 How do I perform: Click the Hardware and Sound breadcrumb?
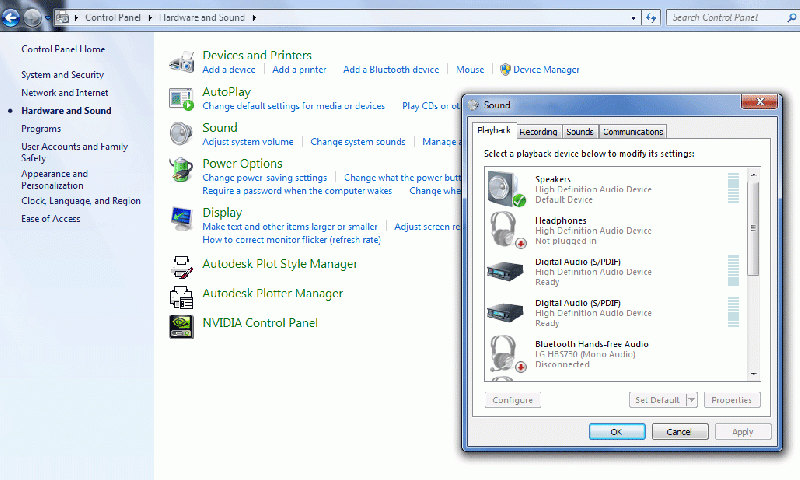click(203, 18)
